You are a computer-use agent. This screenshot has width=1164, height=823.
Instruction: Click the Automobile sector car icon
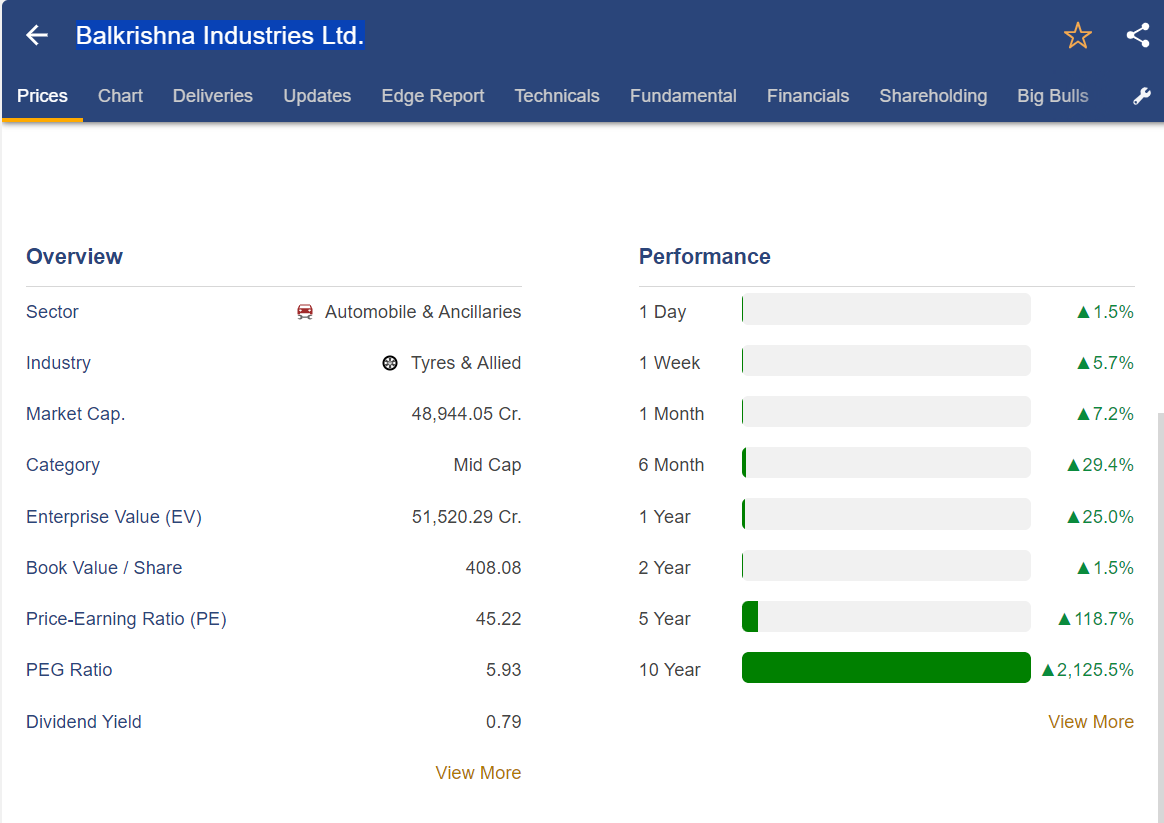pos(305,312)
